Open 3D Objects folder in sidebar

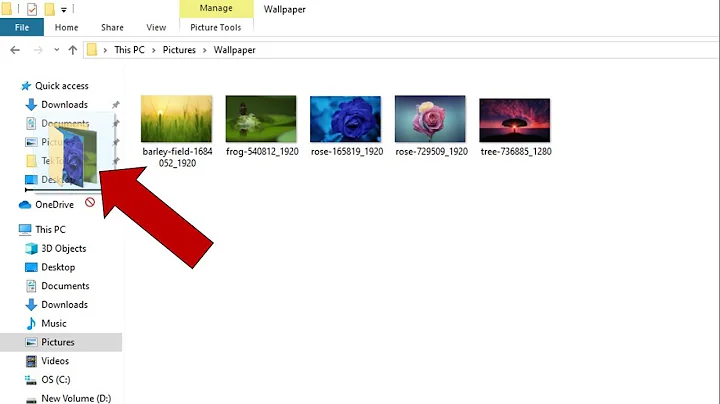(x=64, y=248)
